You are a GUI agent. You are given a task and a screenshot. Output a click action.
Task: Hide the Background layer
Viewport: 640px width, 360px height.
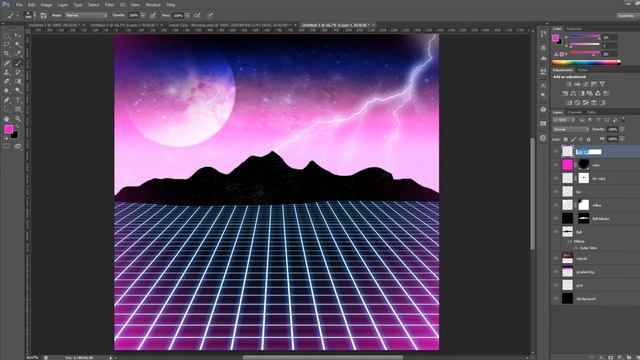(x=556, y=299)
